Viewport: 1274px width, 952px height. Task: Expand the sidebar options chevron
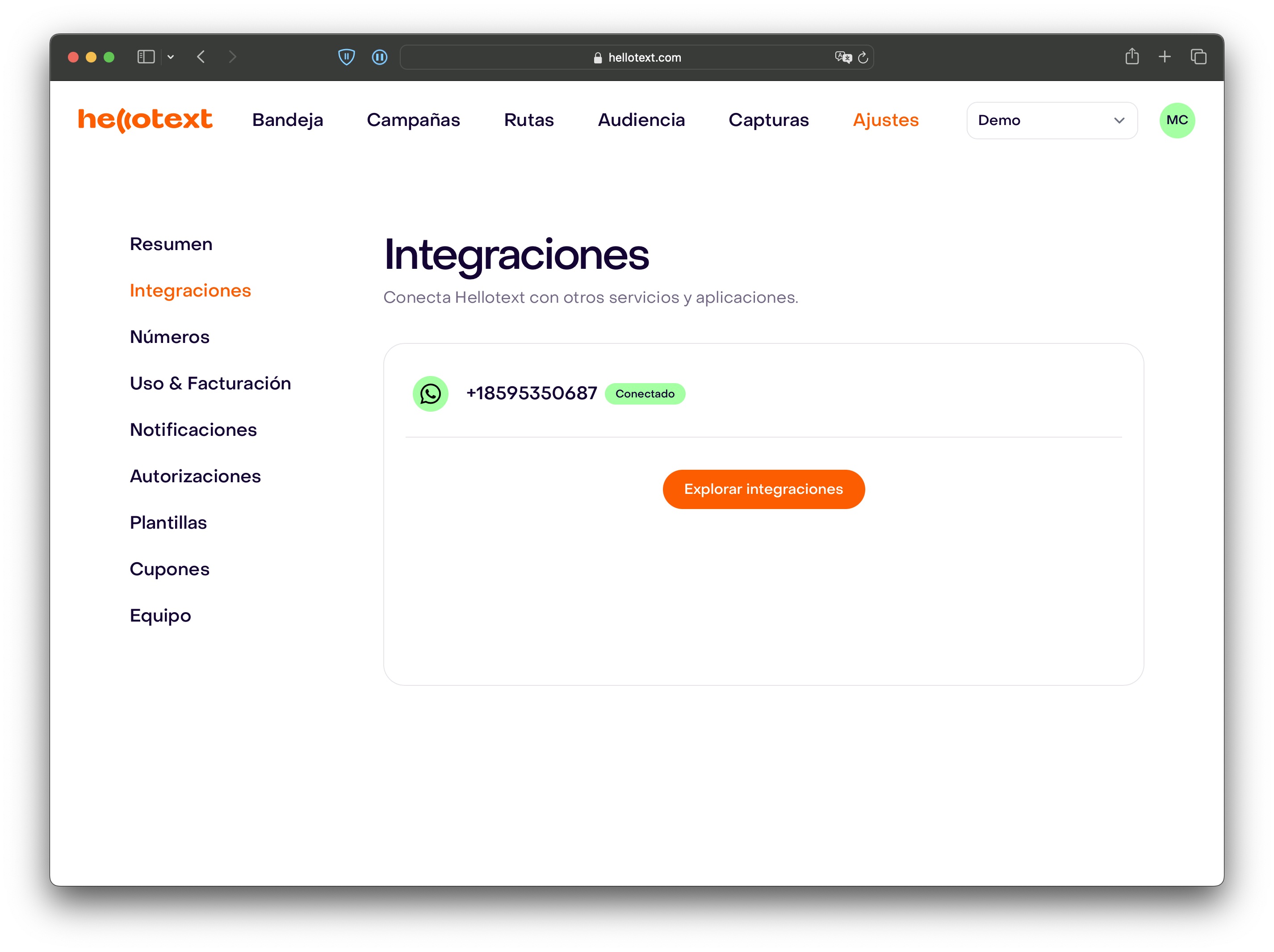tap(171, 57)
